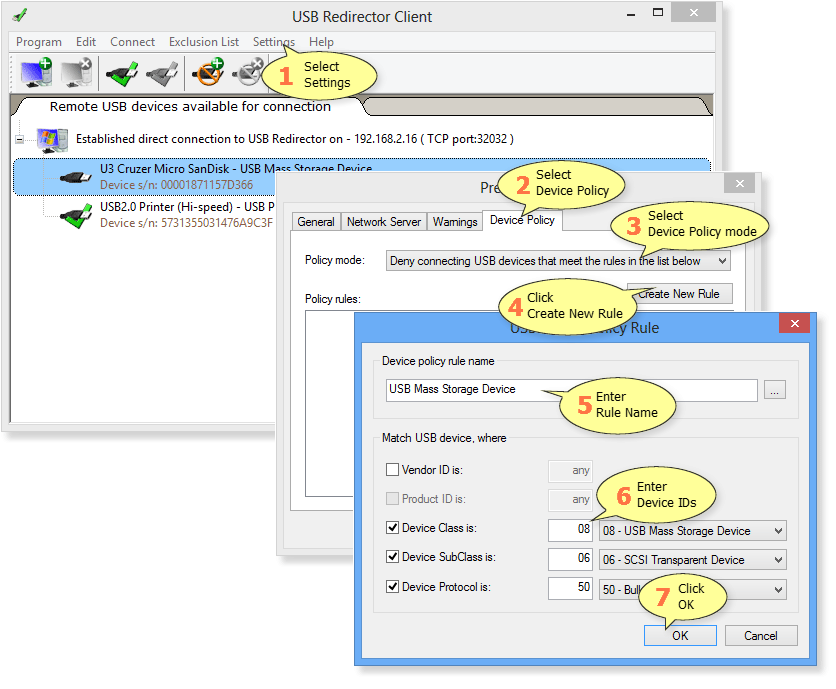Open the Exclusion List menu

tap(204, 42)
